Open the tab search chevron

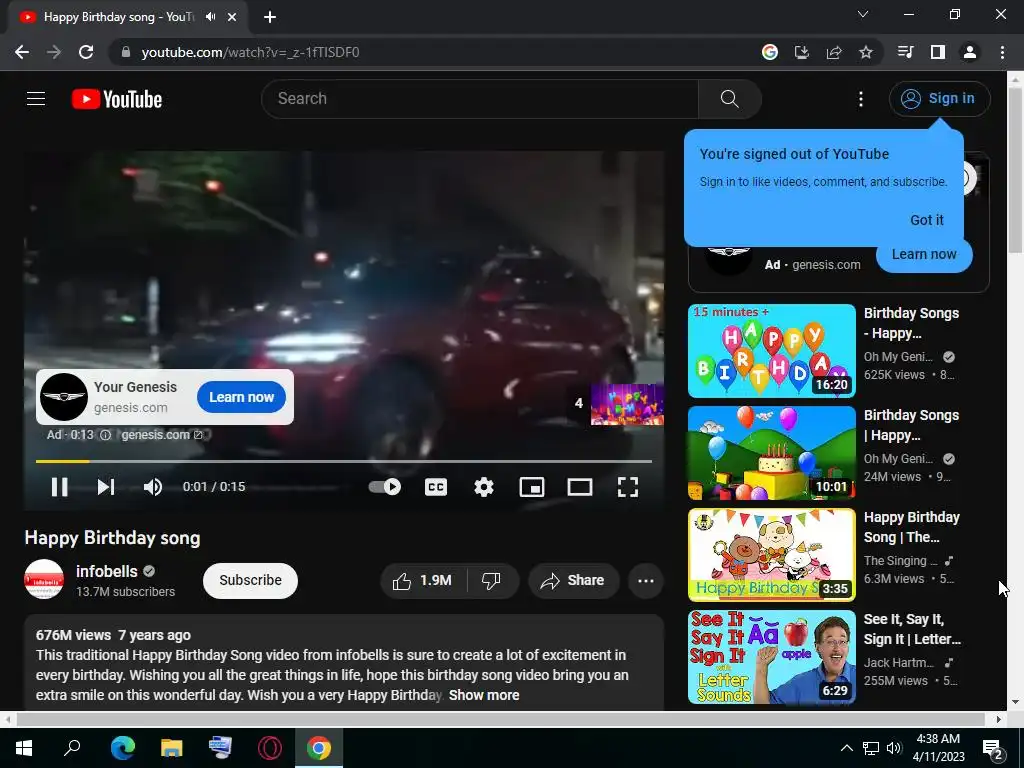pos(863,14)
